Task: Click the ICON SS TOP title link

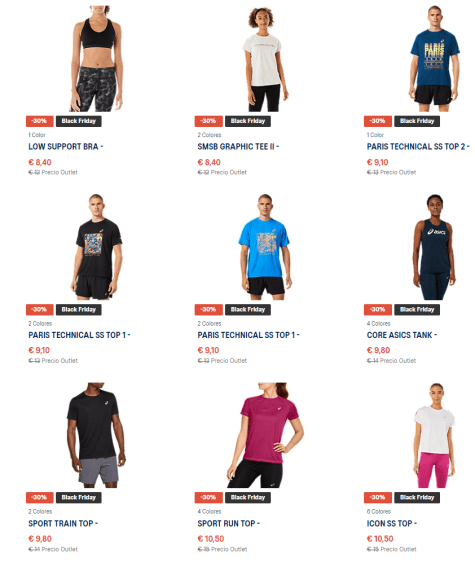Action: pos(392,523)
